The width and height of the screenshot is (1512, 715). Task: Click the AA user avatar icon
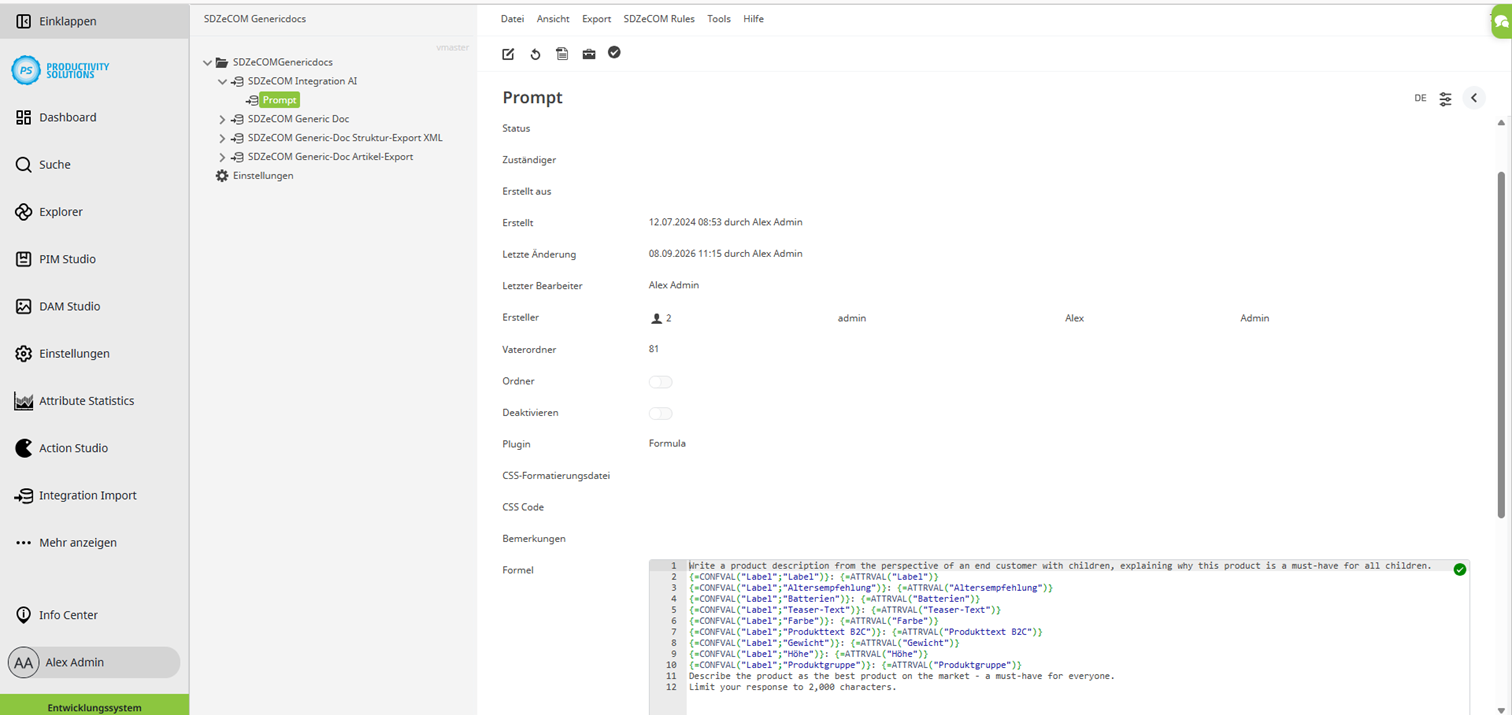pos(23,663)
